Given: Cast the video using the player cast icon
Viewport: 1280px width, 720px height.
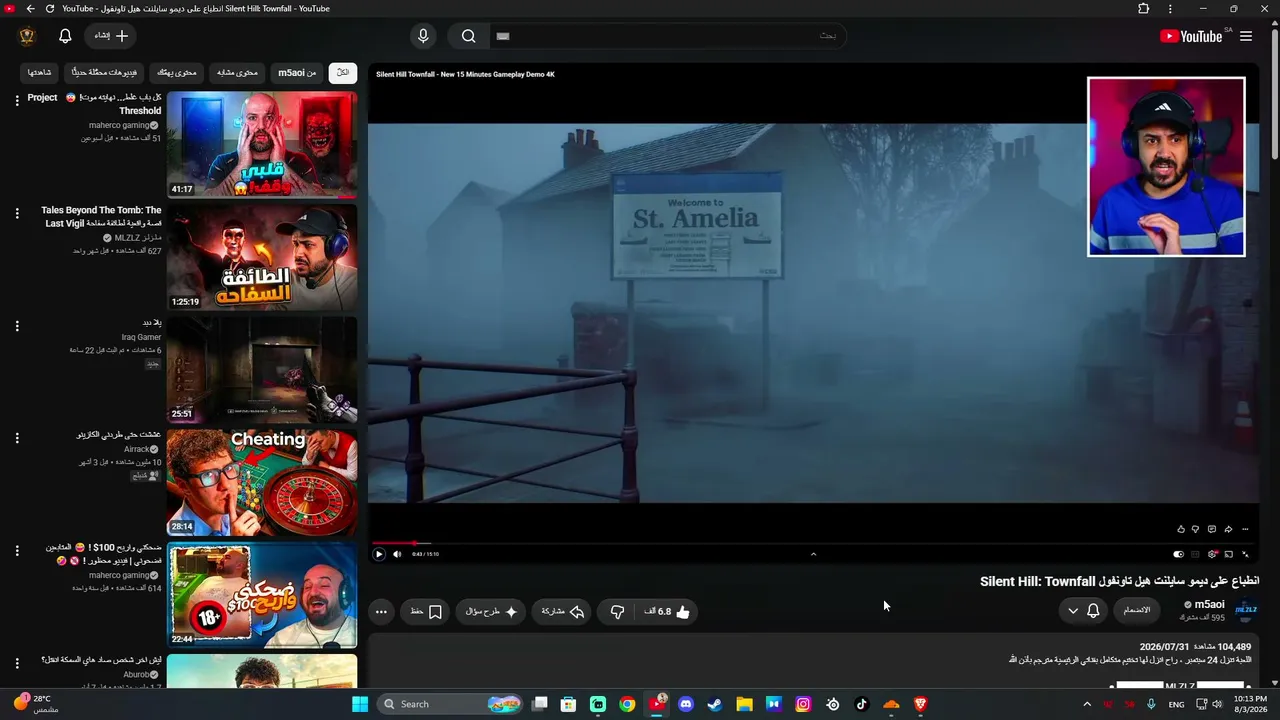Looking at the screenshot, I should (1229, 554).
